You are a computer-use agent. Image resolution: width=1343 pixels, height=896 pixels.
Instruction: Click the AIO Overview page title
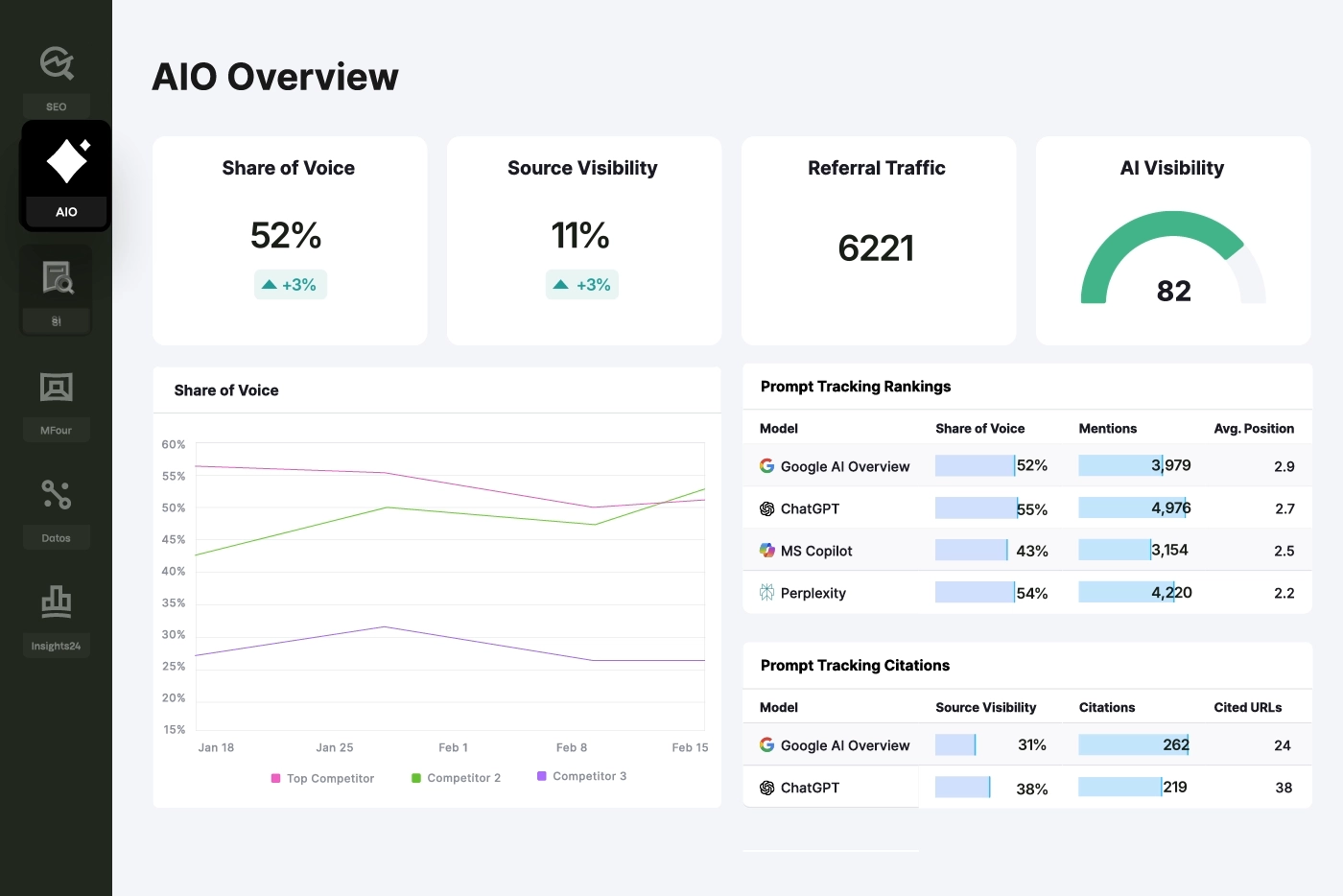pos(275,77)
